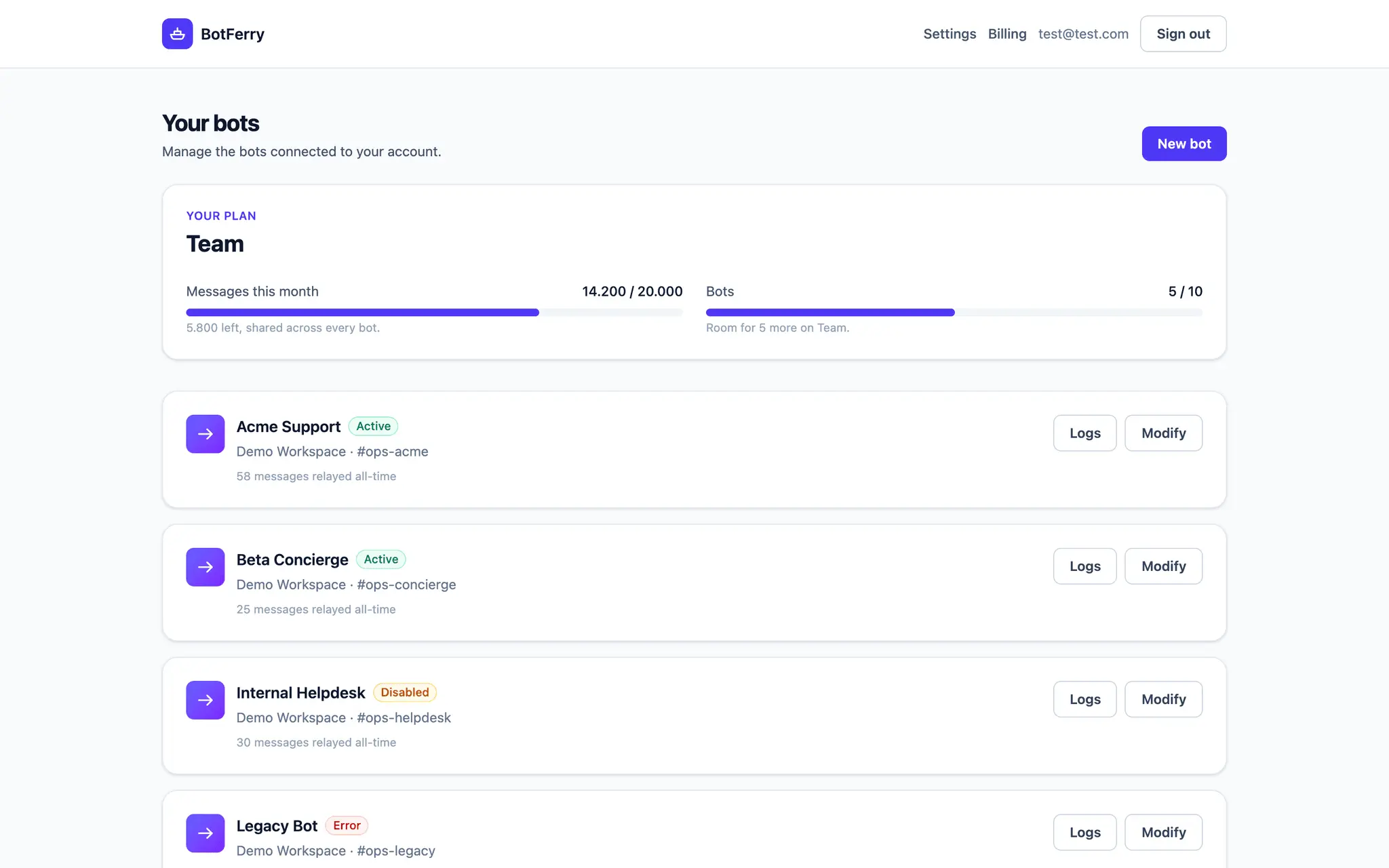Screen dimensions: 1389x868
Task: Click '58 messages relayed all-time'
Action: click(x=316, y=476)
